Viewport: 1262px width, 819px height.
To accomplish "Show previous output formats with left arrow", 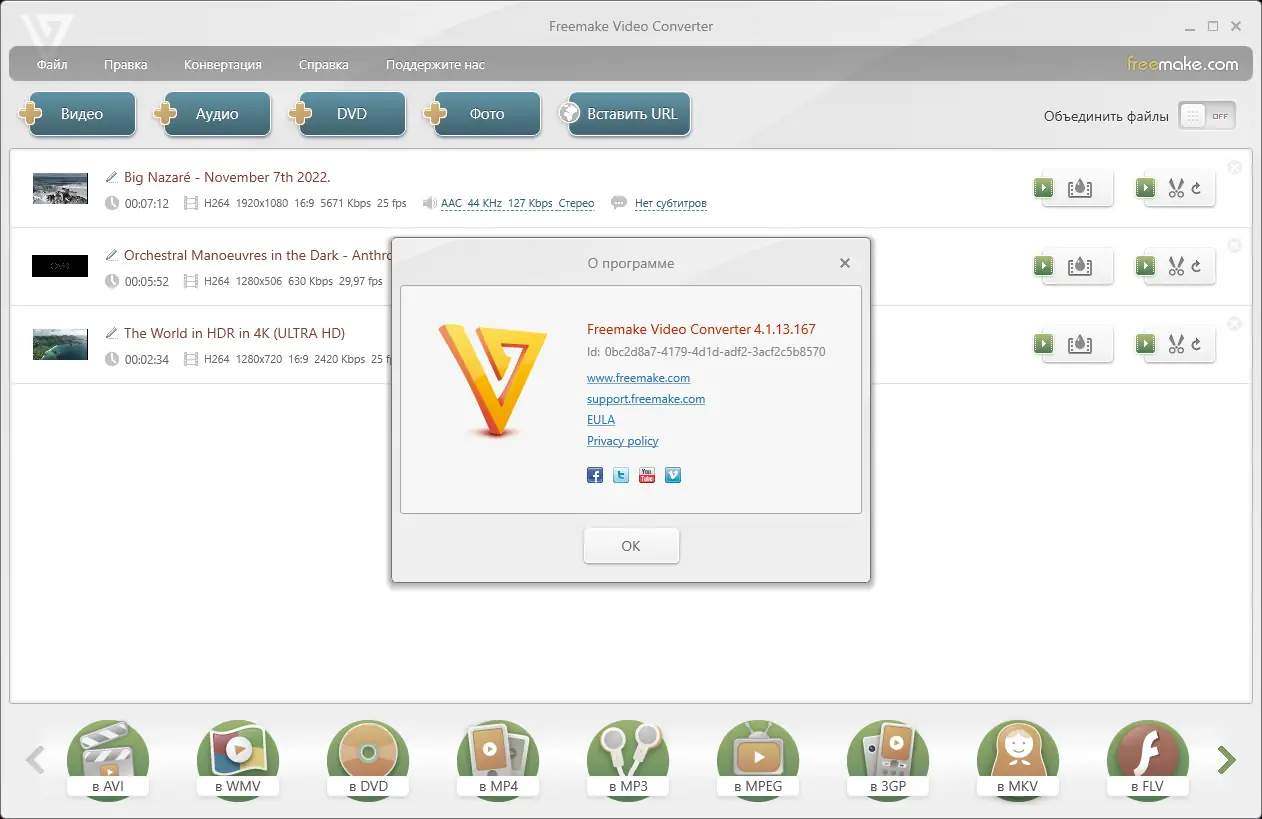I will click(36, 760).
